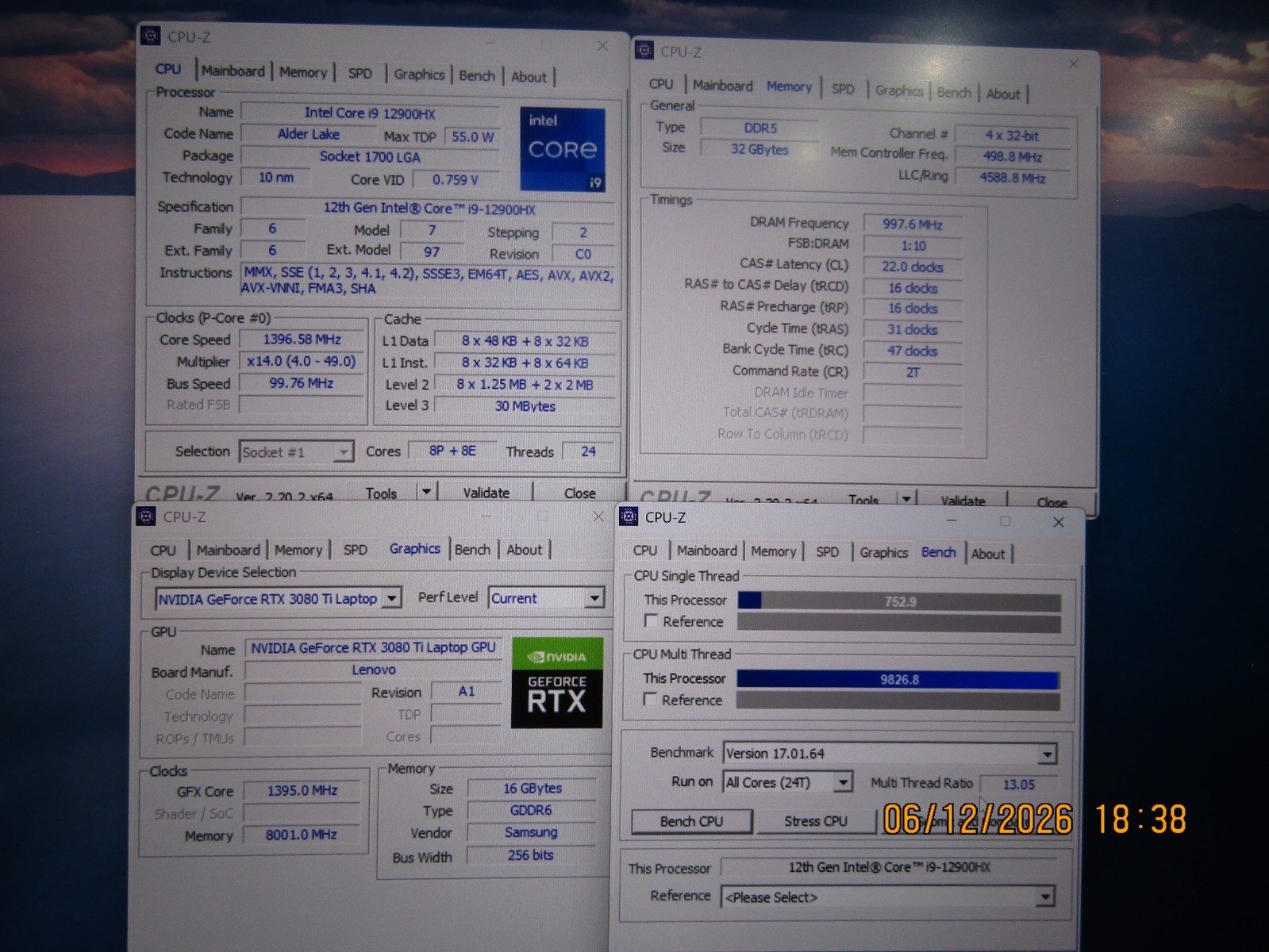Select Graphics tab in Bench window
1269x952 pixels.
(883, 552)
